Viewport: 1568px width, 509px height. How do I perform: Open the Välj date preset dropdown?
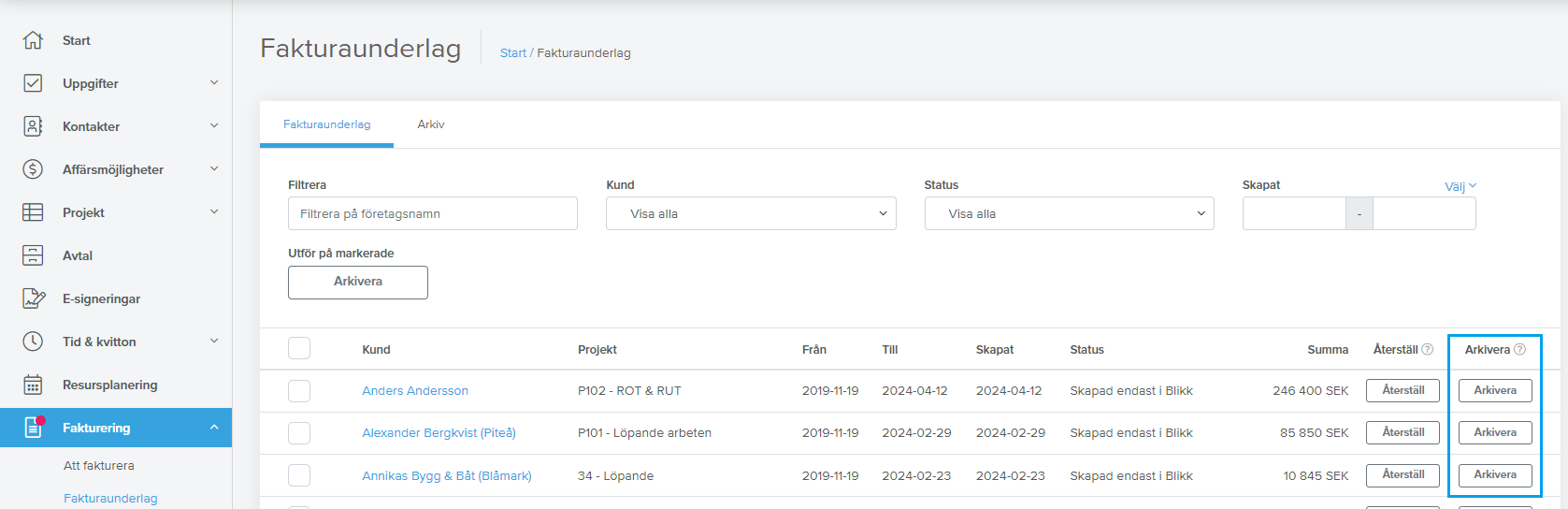[1460, 186]
